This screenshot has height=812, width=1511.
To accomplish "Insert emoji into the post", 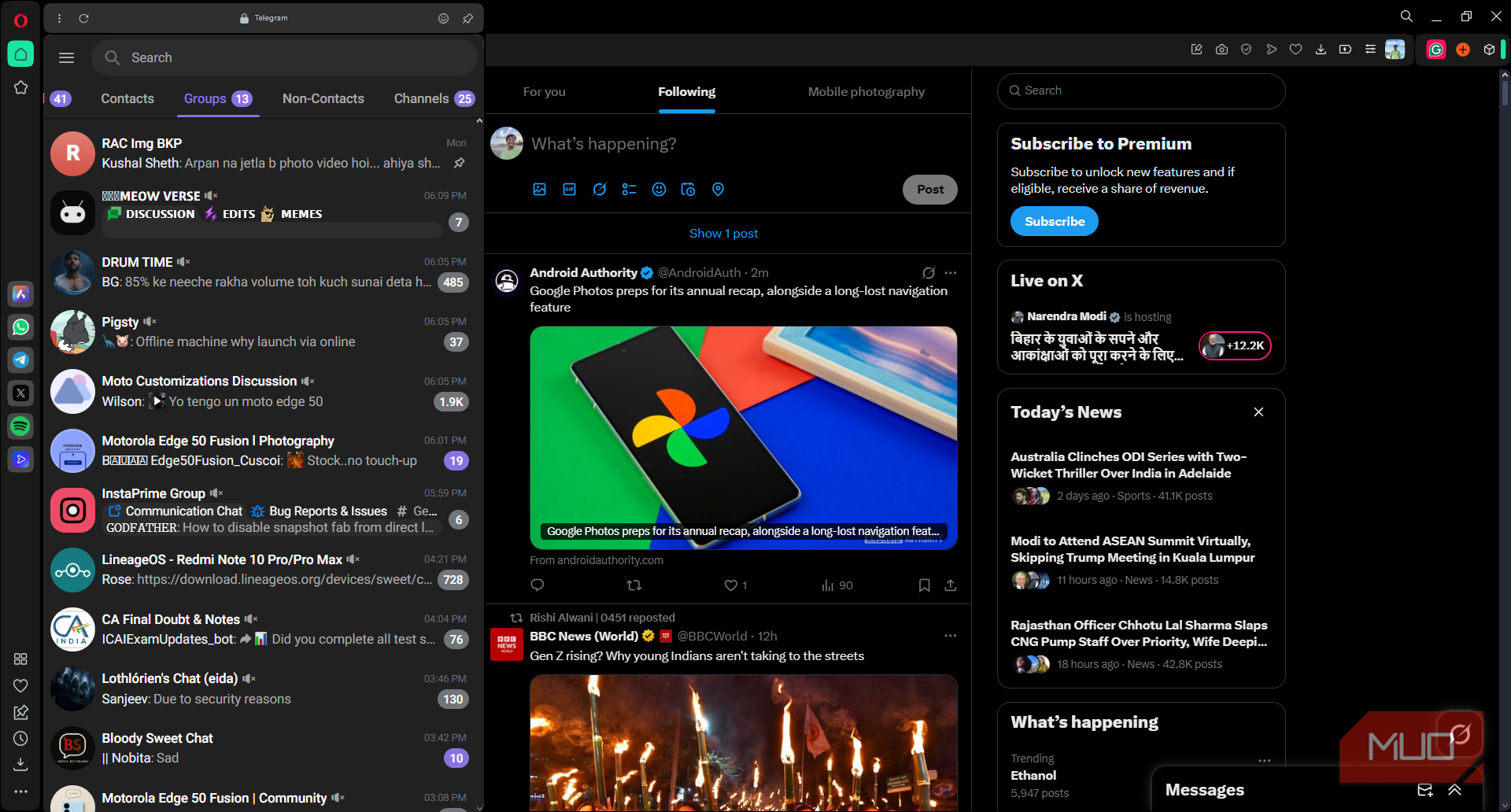I will [x=659, y=190].
